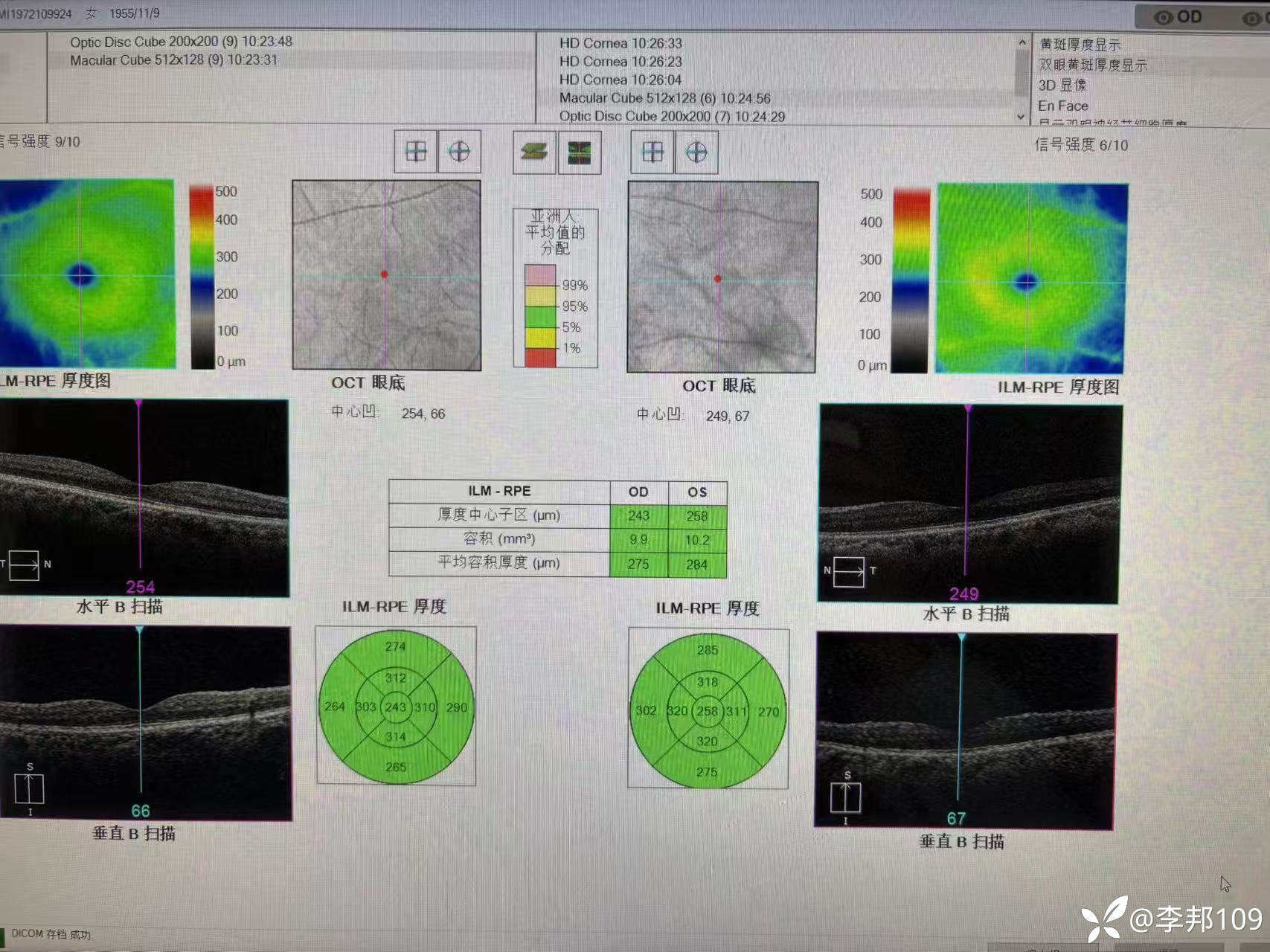Select Macular Cube 512x128 (6) 10:24:56 scan
The width and height of the screenshot is (1270, 952).
coord(664,98)
